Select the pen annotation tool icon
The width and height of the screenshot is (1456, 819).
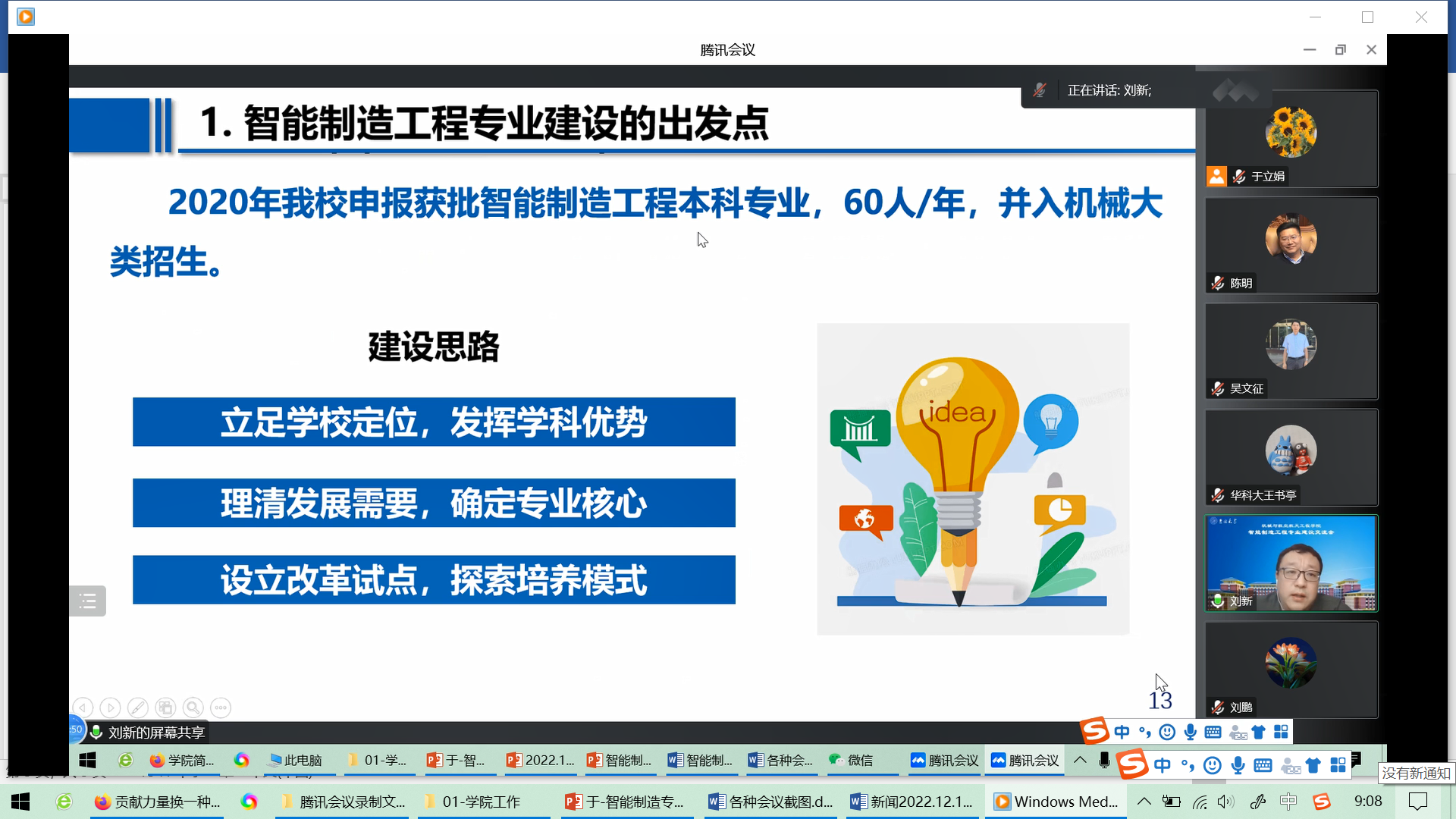pyautogui.click(x=137, y=708)
